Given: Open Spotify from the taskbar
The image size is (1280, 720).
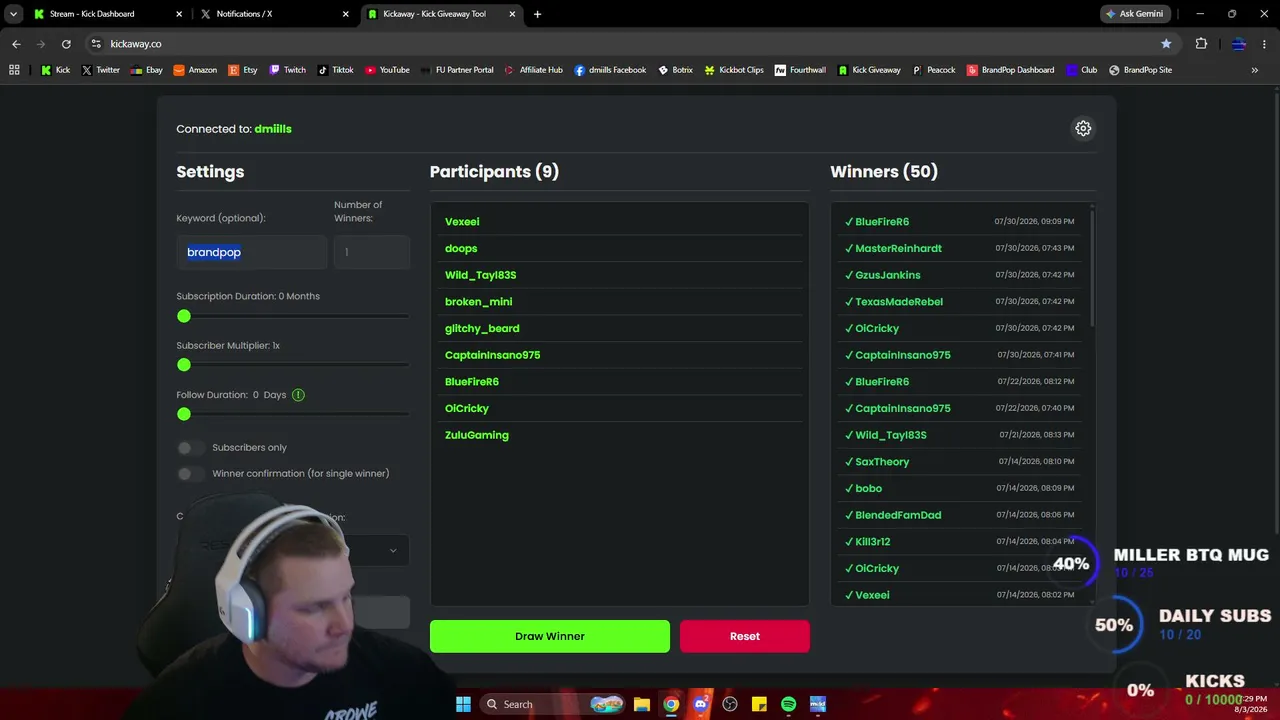Looking at the screenshot, I should point(788,704).
